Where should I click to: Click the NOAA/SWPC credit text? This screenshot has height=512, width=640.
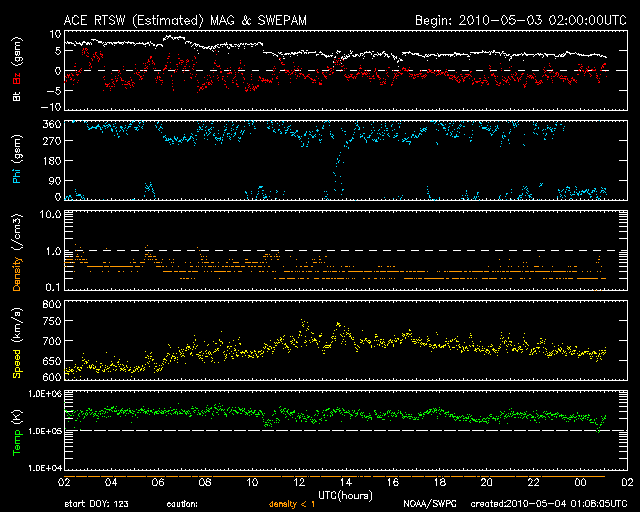pos(428,503)
